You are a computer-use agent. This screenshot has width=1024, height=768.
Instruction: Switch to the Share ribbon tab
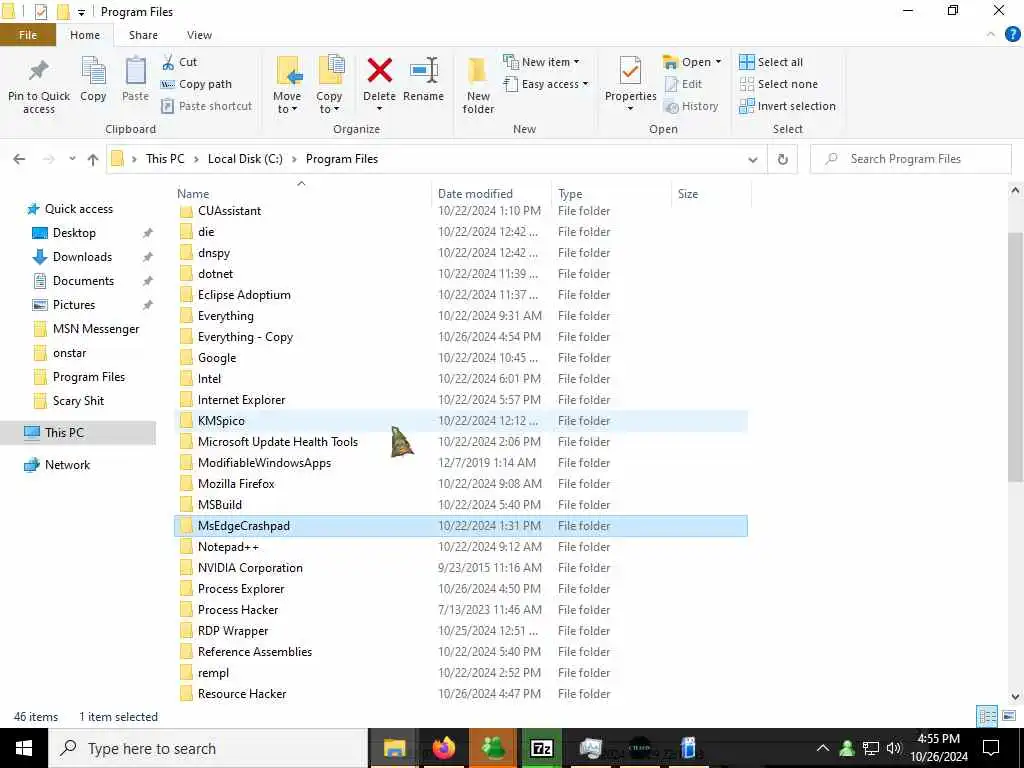[x=143, y=35]
